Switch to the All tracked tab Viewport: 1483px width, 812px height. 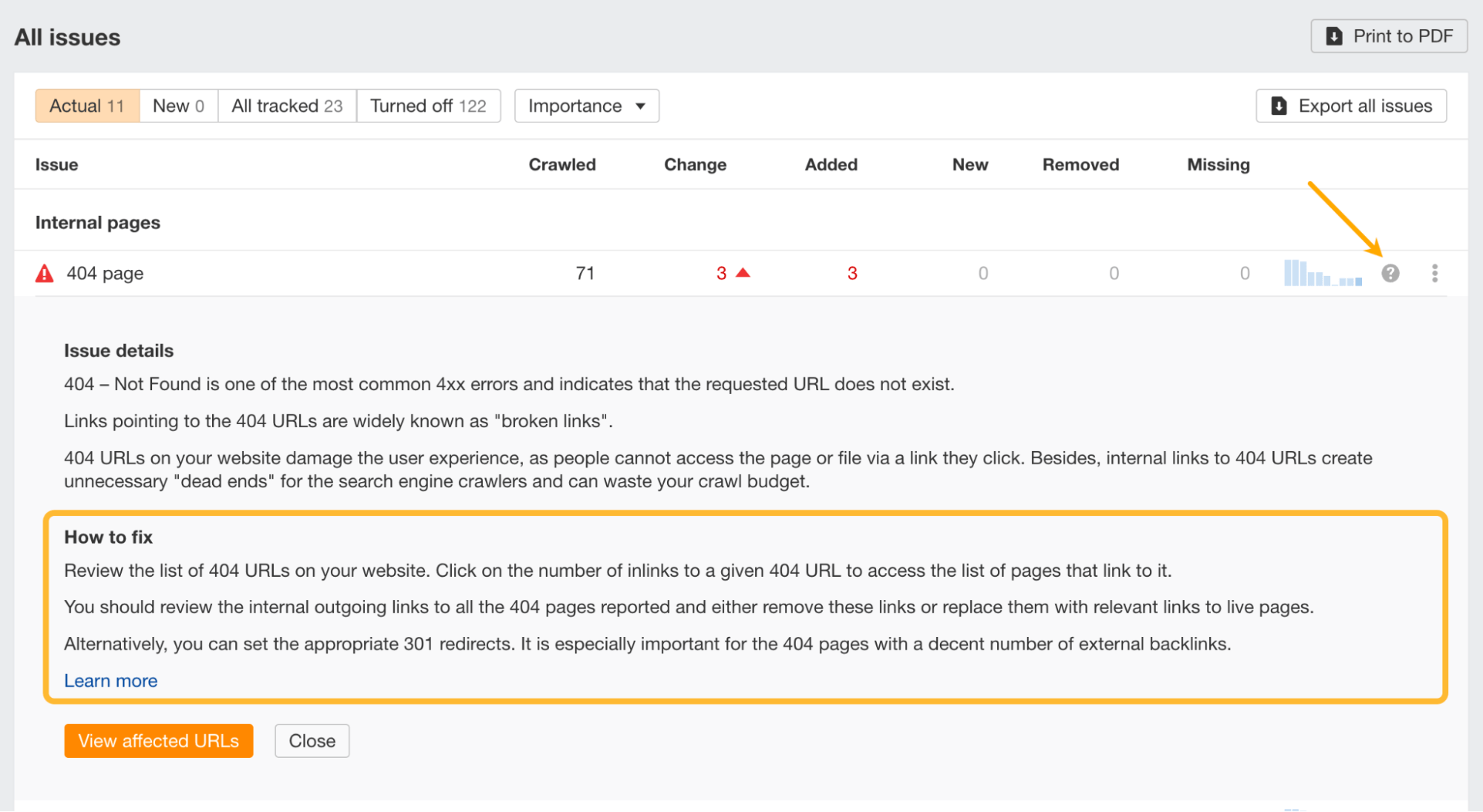point(286,105)
